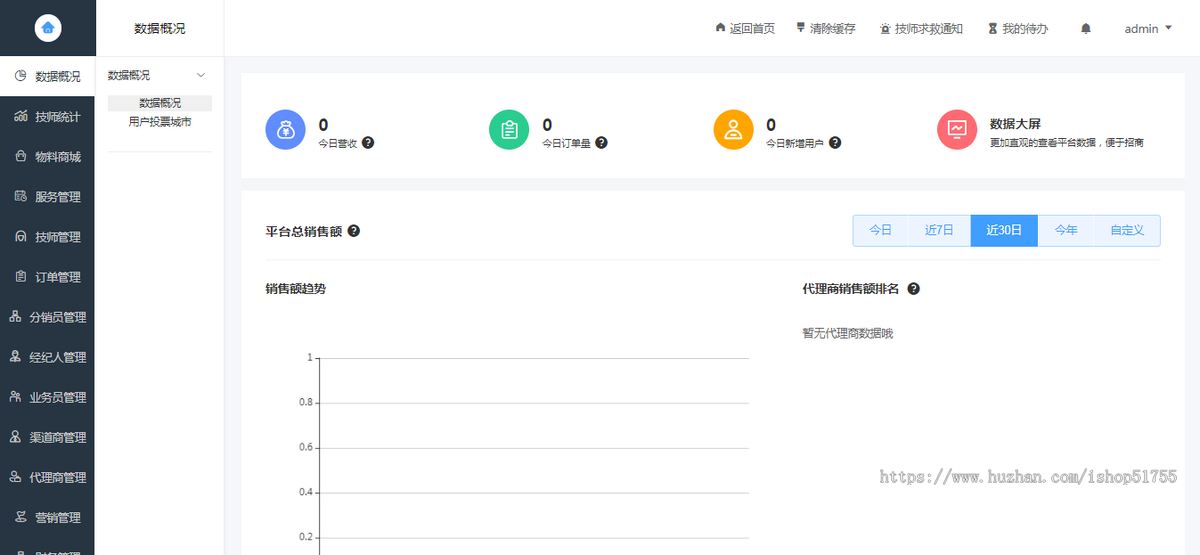This screenshot has width=1200, height=555.
Task: Click the 今日订单量 label text
Action: click(x=566, y=144)
